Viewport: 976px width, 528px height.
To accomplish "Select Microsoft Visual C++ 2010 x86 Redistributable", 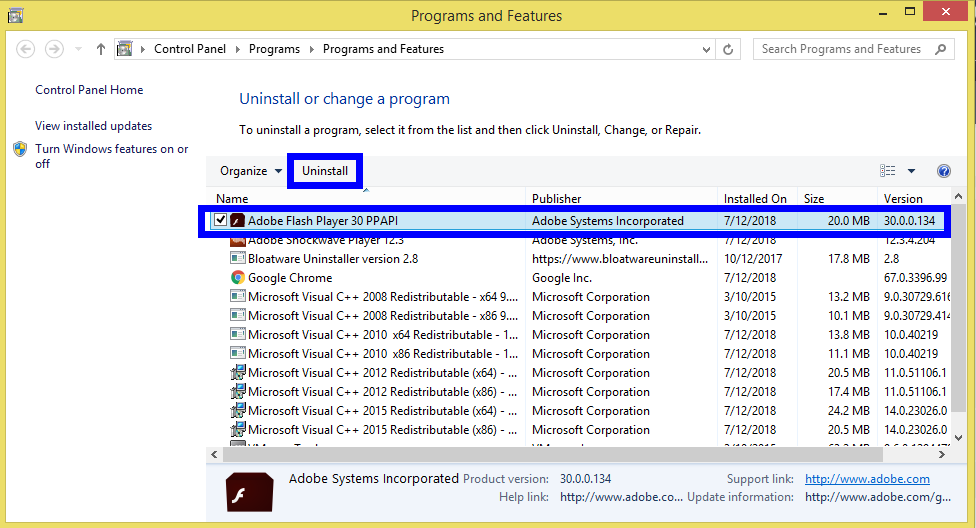I will pos(383,354).
